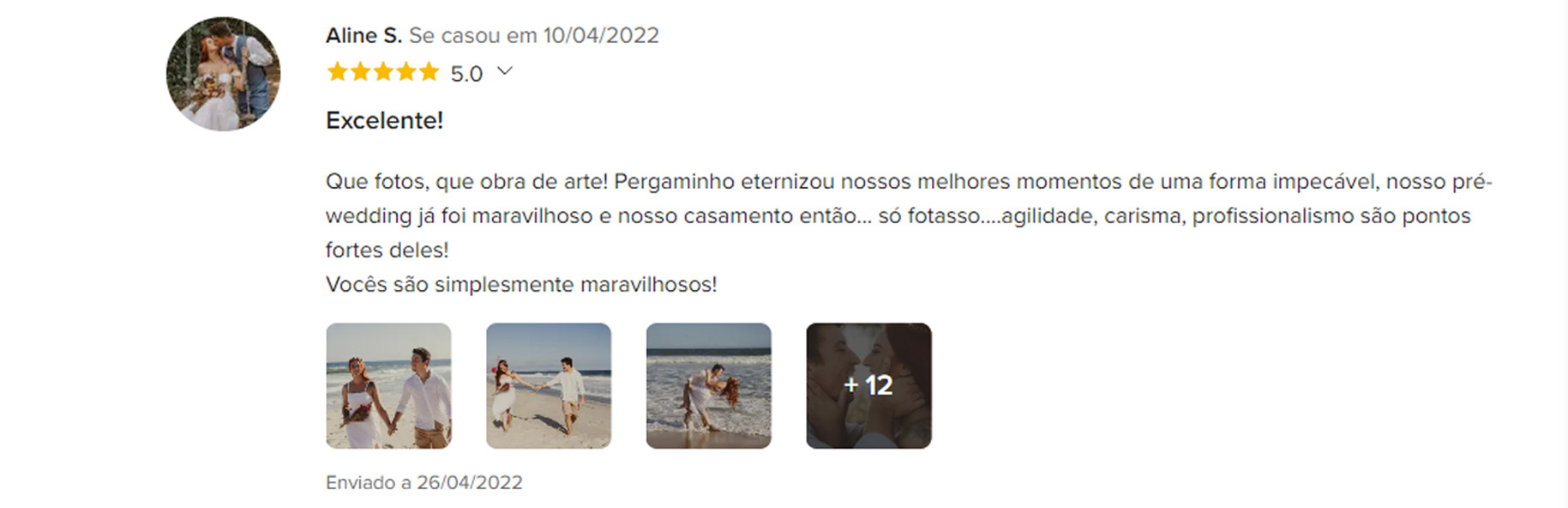1568x508 pixels.
Task: Click the wedding-wedding já foi maravilhoso line
Action: click(898, 215)
